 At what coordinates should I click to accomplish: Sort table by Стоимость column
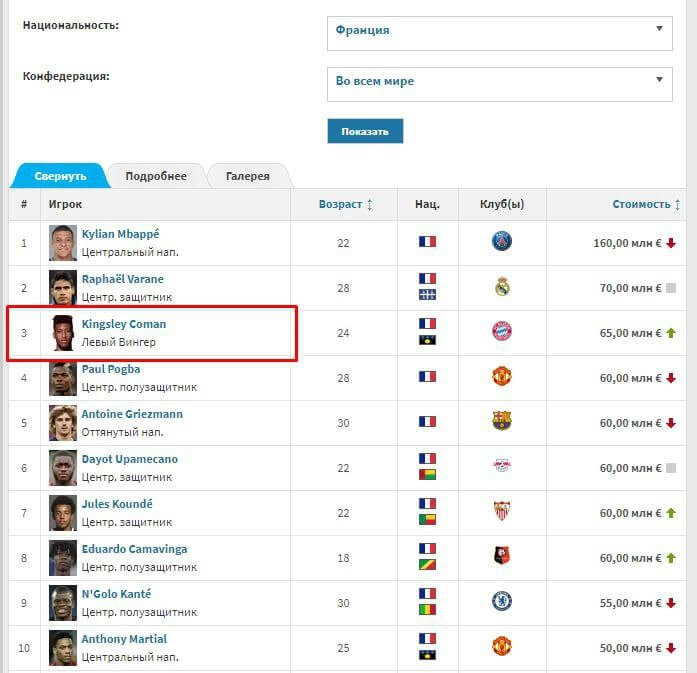pyautogui.click(x=646, y=204)
